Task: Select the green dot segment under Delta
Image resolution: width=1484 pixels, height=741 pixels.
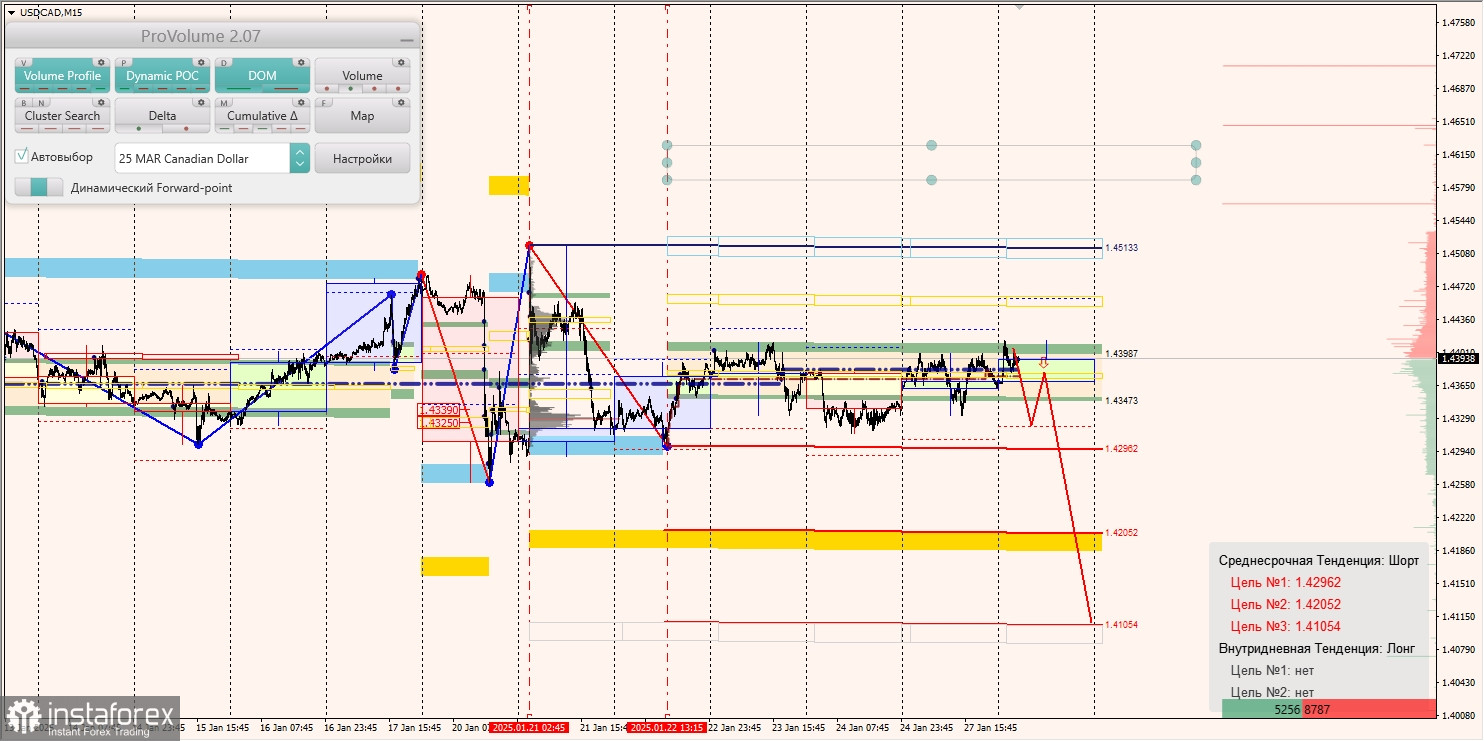Action: (x=139, y=129)
